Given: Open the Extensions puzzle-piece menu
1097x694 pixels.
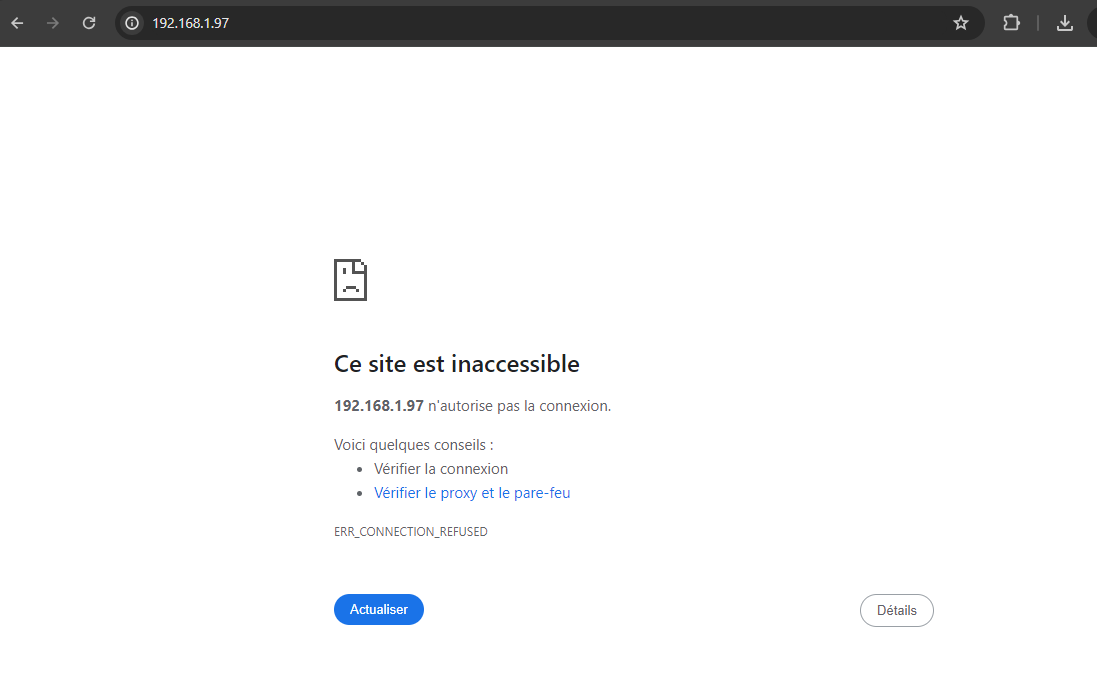Looking at the screenshot, I should pos(1011,23).
